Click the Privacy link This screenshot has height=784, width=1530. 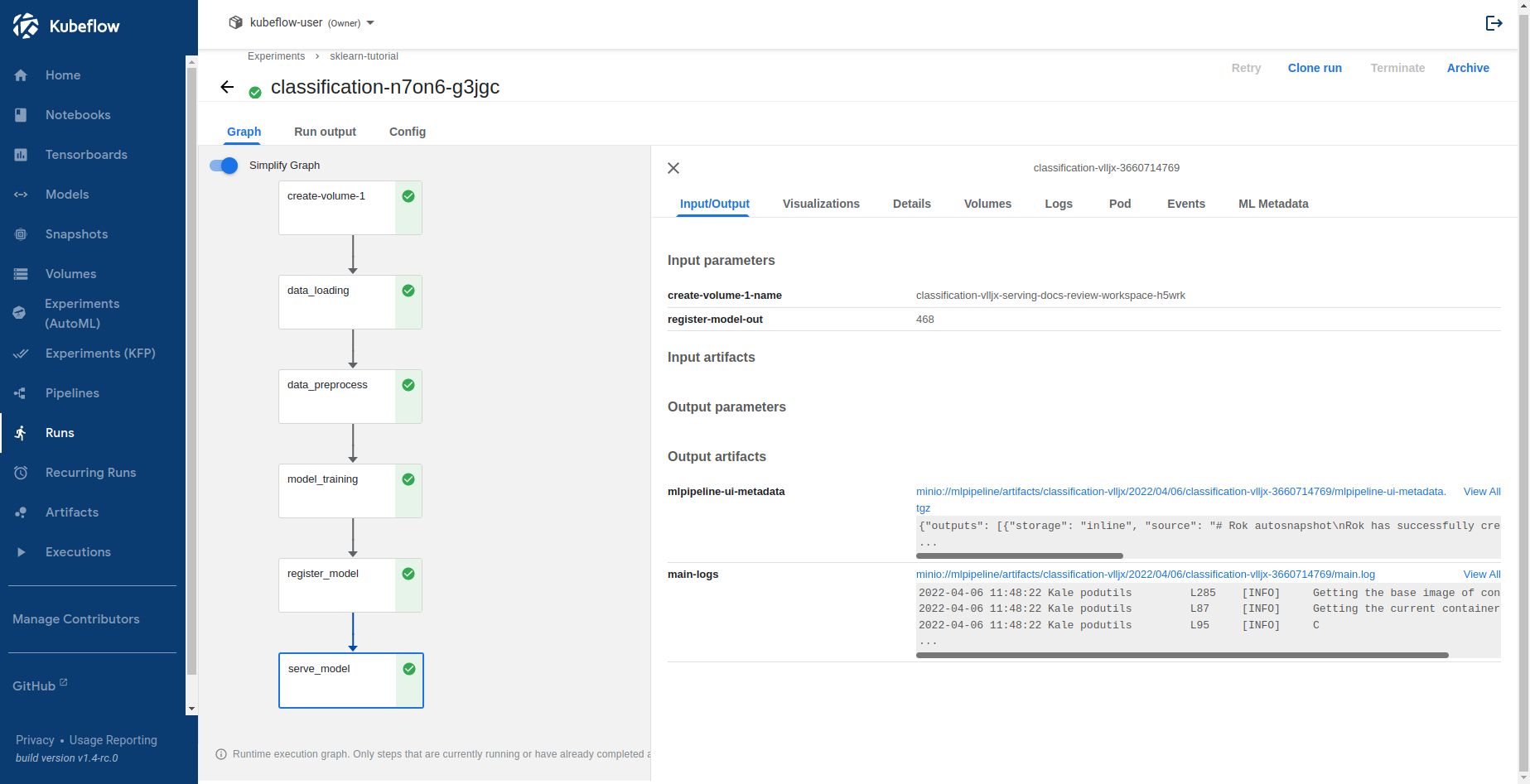[35, 740]
